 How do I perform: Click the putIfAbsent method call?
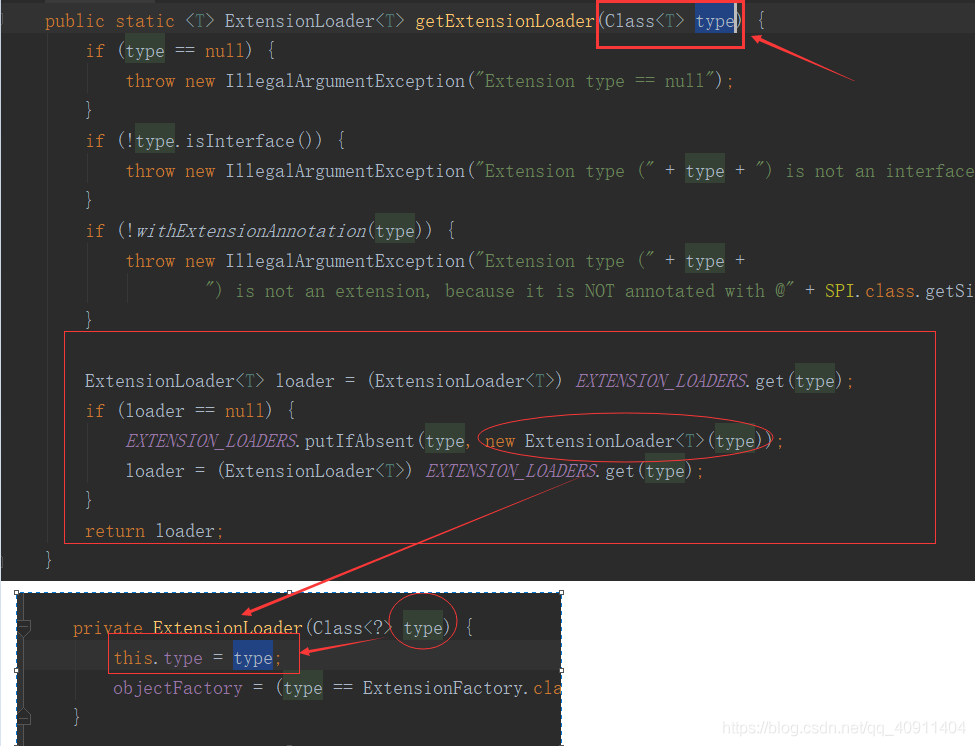click(x=359, y=441)
